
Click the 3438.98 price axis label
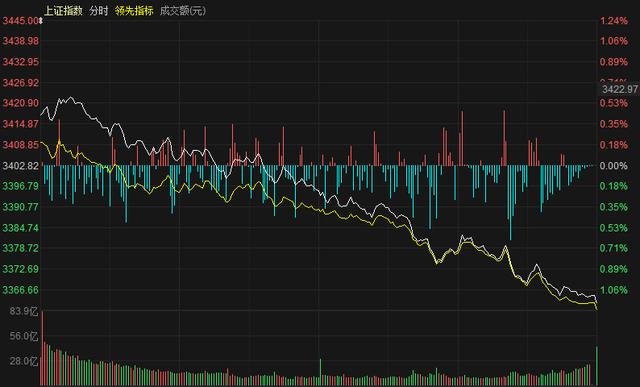(x=21, y=40)
